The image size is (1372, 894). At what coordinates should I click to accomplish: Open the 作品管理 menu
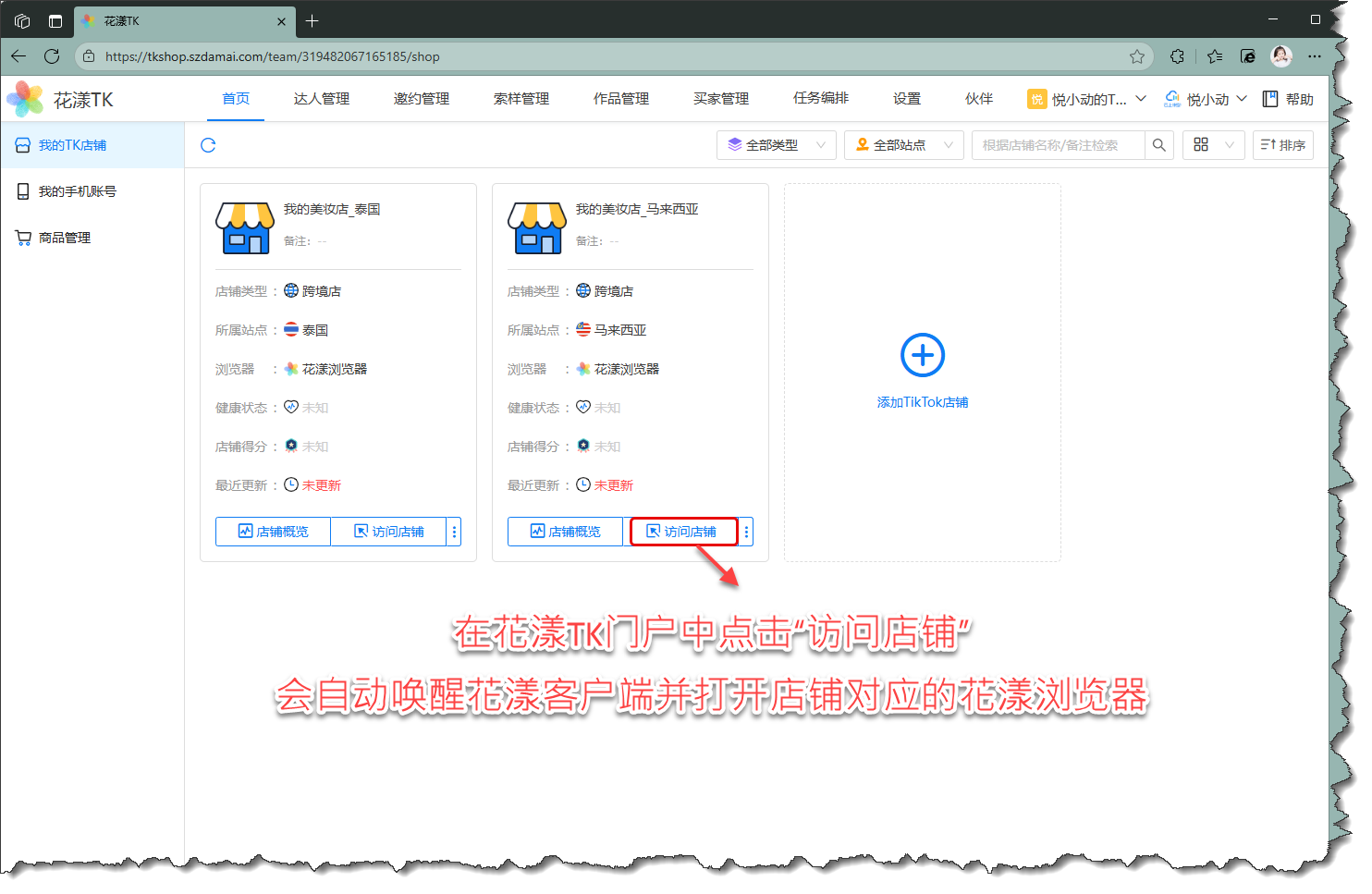[x=621, y=99]
